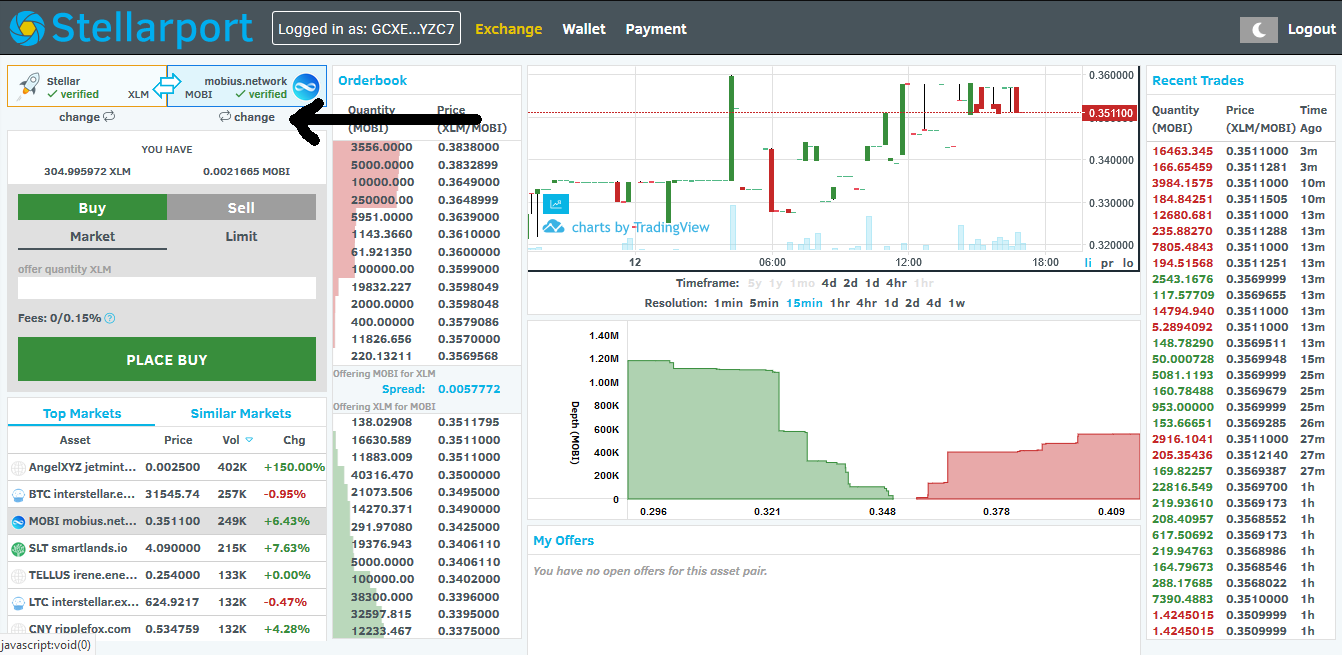
Task: Click the Price column header in markets
Action: pyautogui.click(x=178, y=440)
